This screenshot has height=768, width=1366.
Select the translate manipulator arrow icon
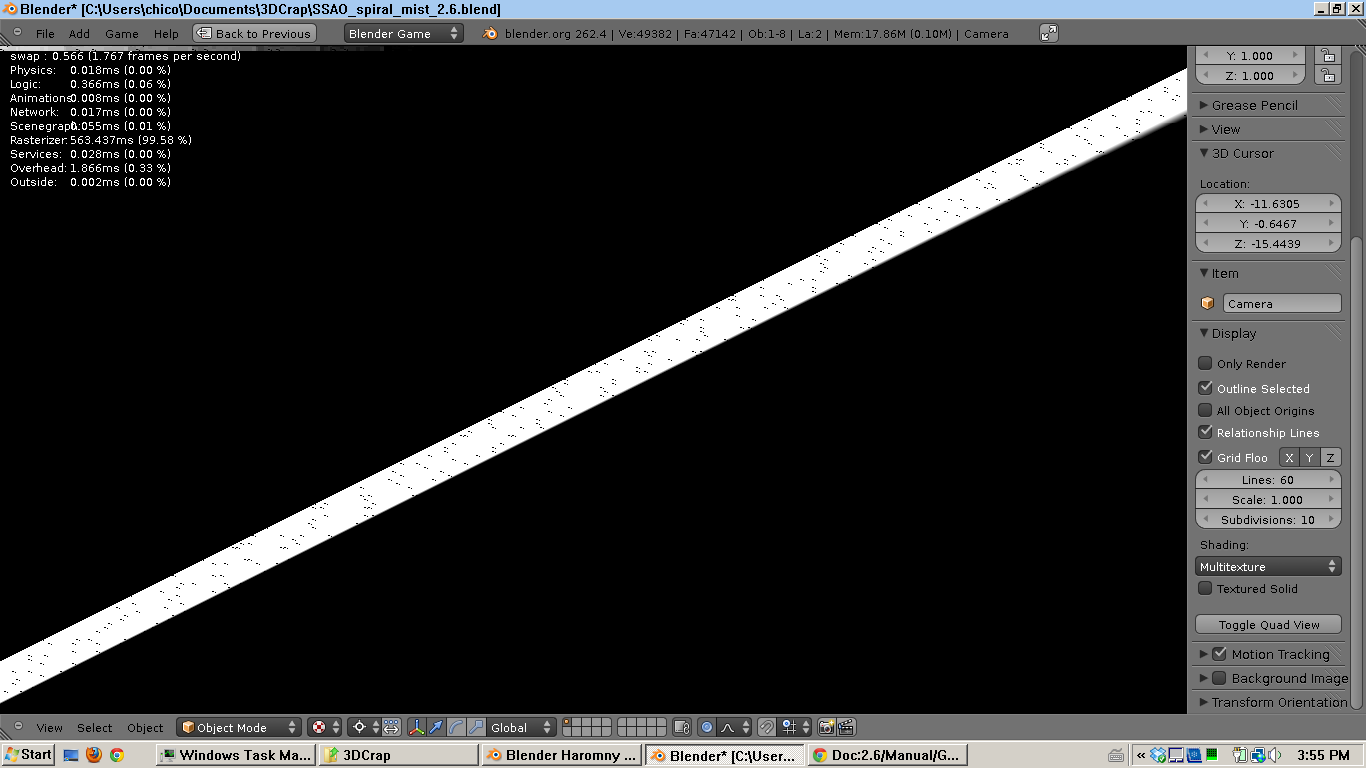(436, 727)
